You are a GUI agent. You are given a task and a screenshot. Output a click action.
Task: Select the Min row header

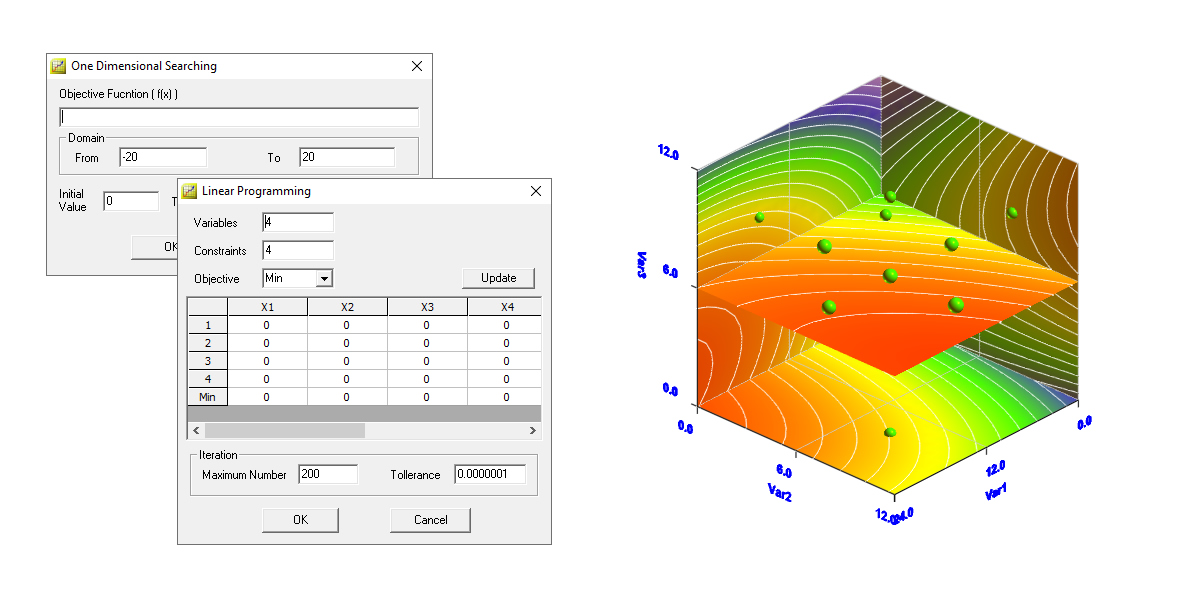[x=208, y=397]
